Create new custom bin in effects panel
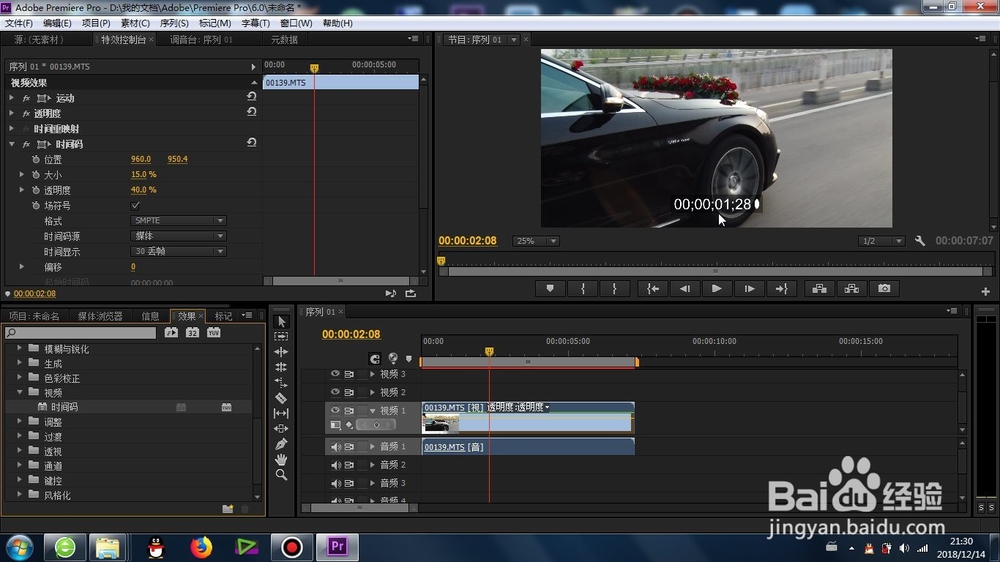The height and width of the screenshot is (562, 1000). tap(228, 508)
